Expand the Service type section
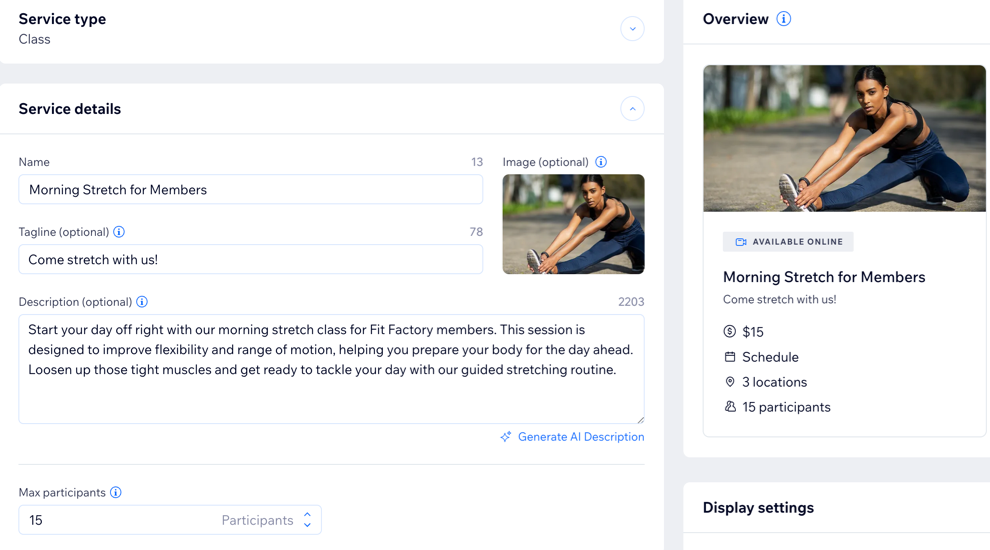The width and height of the screenshot is (990, 550). (632, 29)
